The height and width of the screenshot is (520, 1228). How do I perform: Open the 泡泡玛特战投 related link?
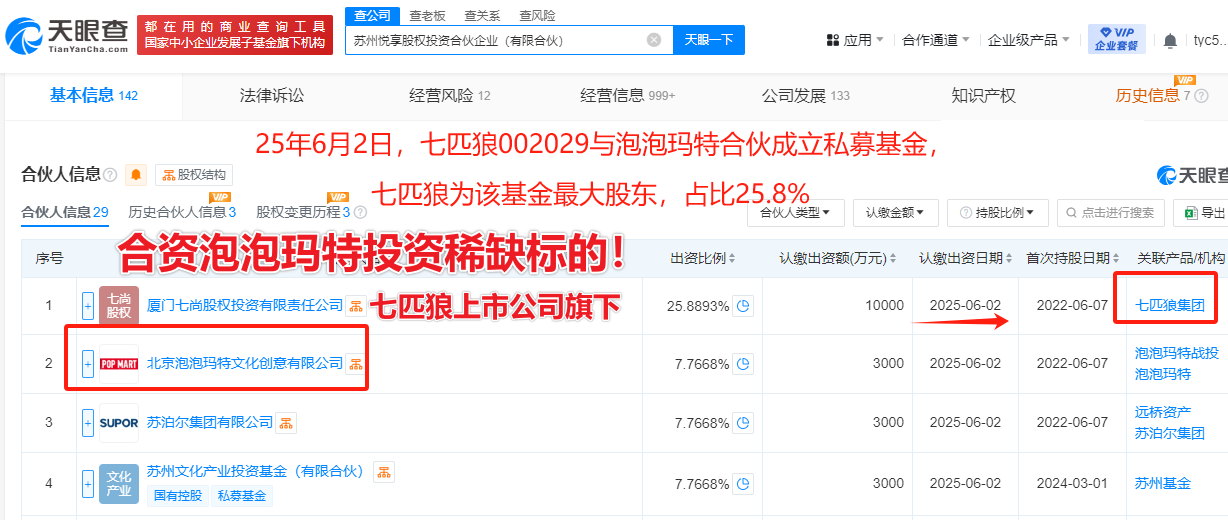click(x=1177, y=353)
